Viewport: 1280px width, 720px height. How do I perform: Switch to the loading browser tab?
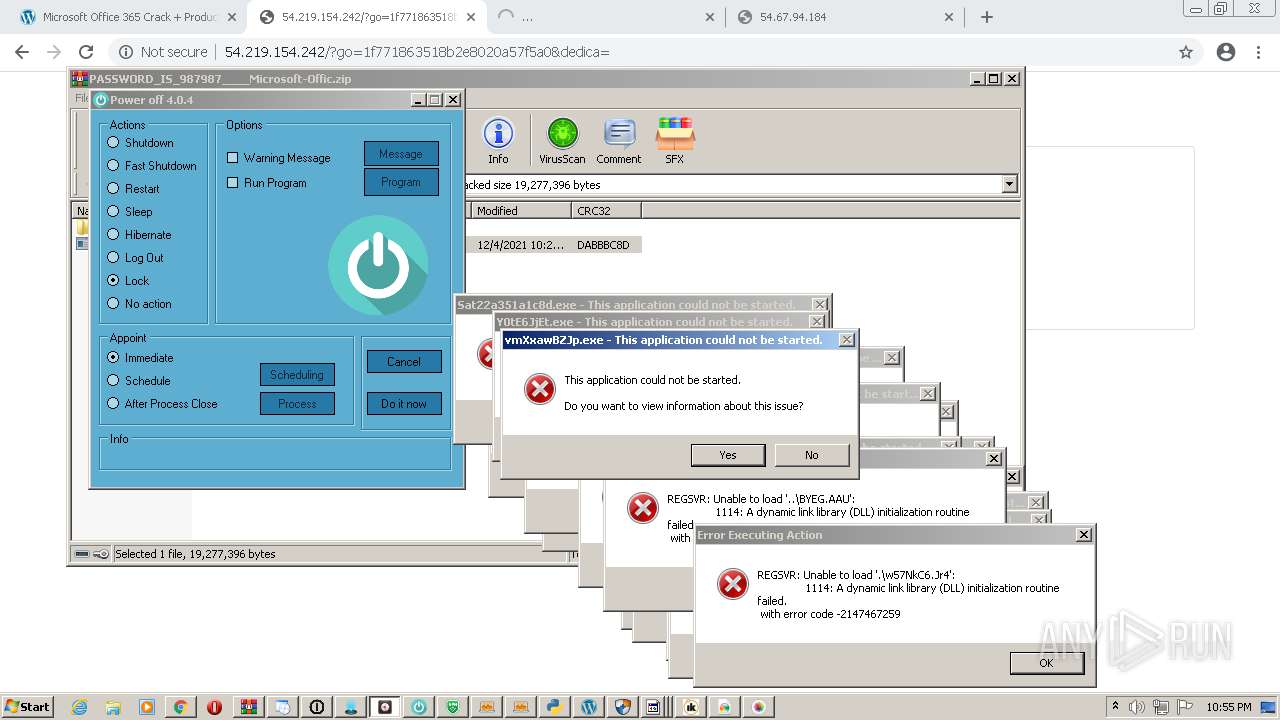[x=606, y=17]
